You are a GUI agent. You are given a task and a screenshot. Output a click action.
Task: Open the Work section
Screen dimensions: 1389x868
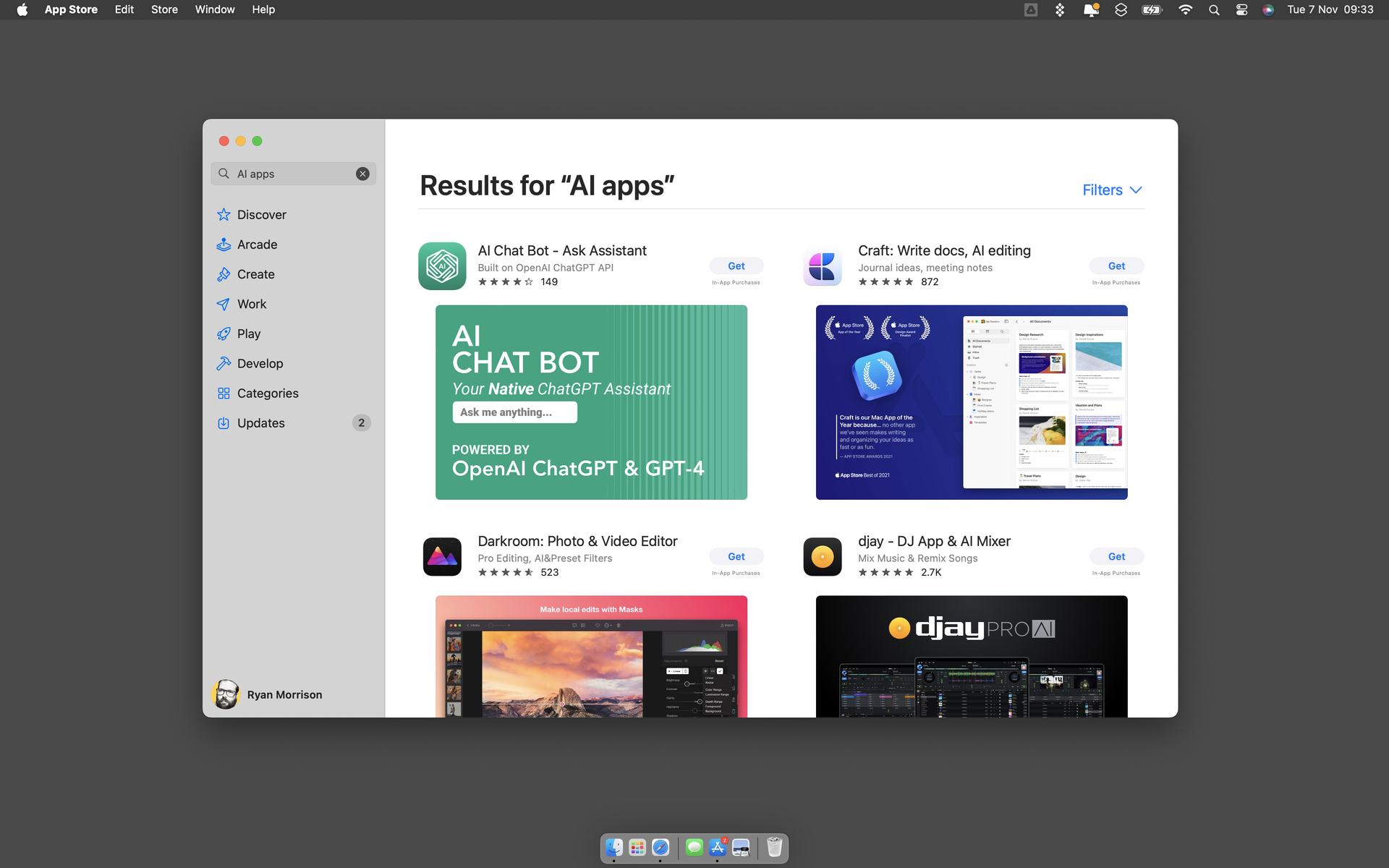pyautogui.click(x=251, y=304)
